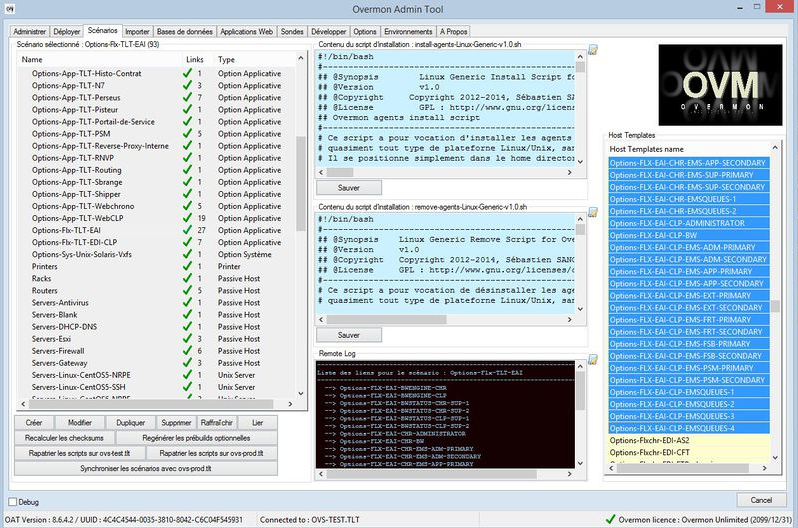The image size is (798, 528).
Task: Click the green checkmark on the Options-App-TLT-PSM row
Action: click(x=187, y=134)
